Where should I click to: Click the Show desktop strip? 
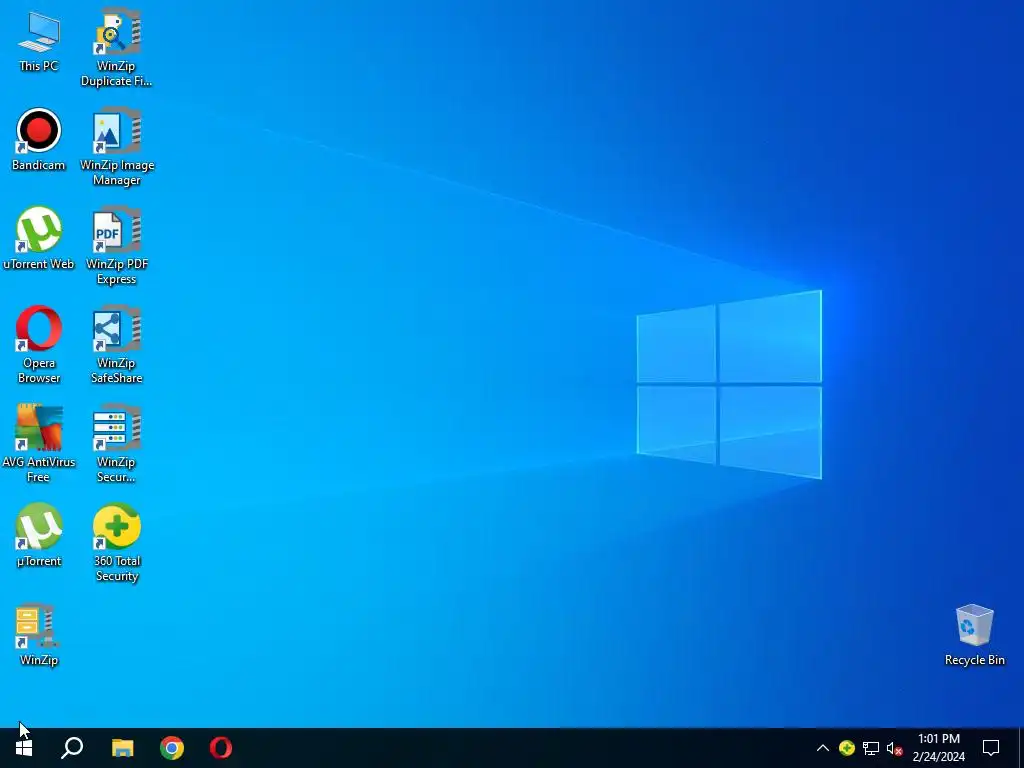coord(1021,748)
